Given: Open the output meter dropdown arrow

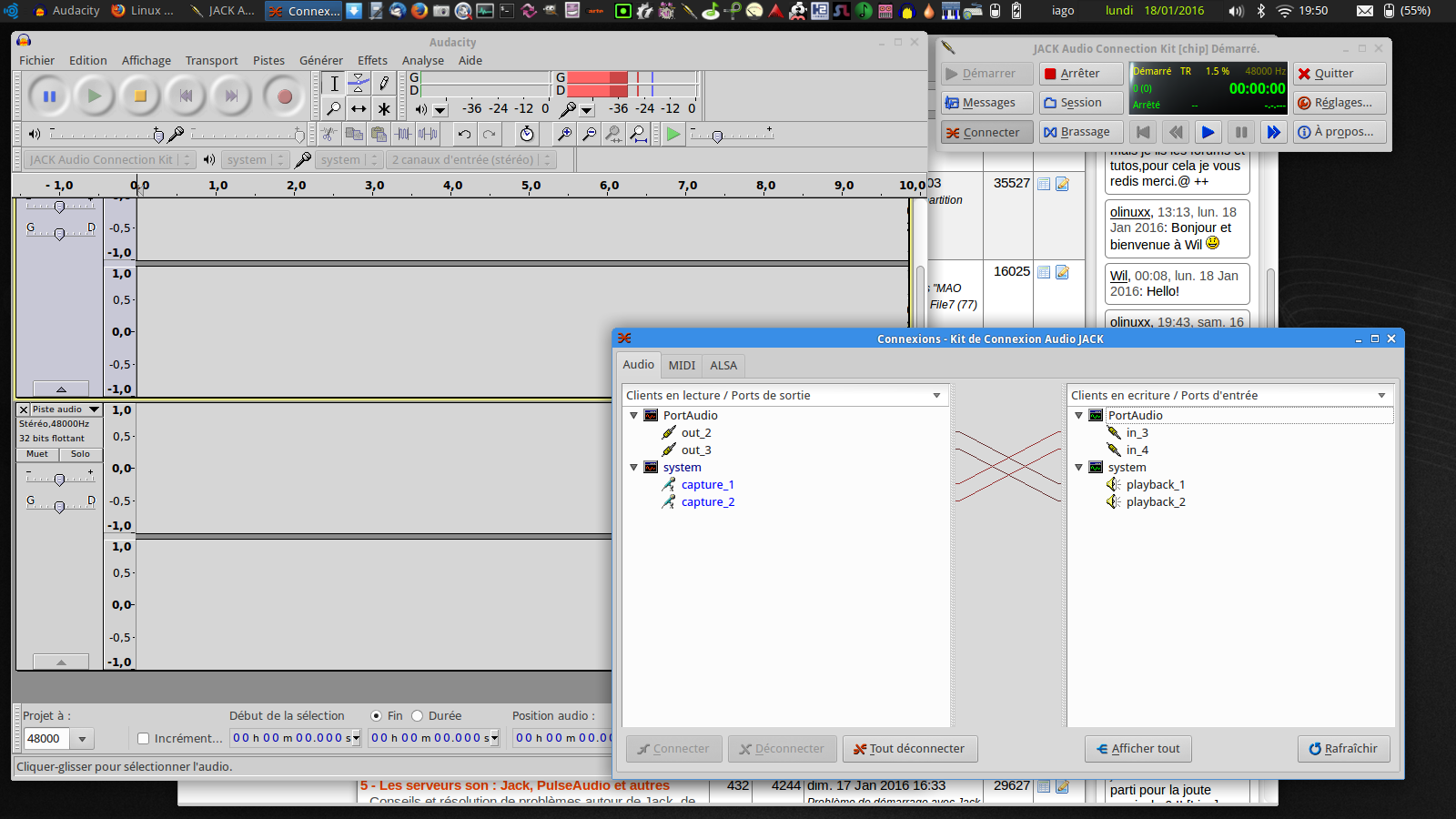Looking at the screenshot, I should click(x=440, y=109).
